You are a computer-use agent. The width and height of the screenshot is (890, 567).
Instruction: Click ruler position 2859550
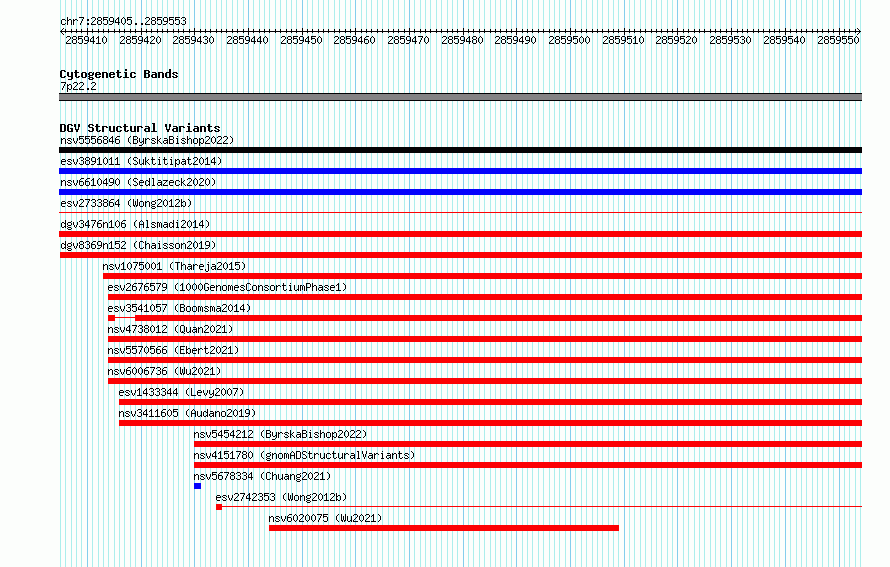pos(838,40)
